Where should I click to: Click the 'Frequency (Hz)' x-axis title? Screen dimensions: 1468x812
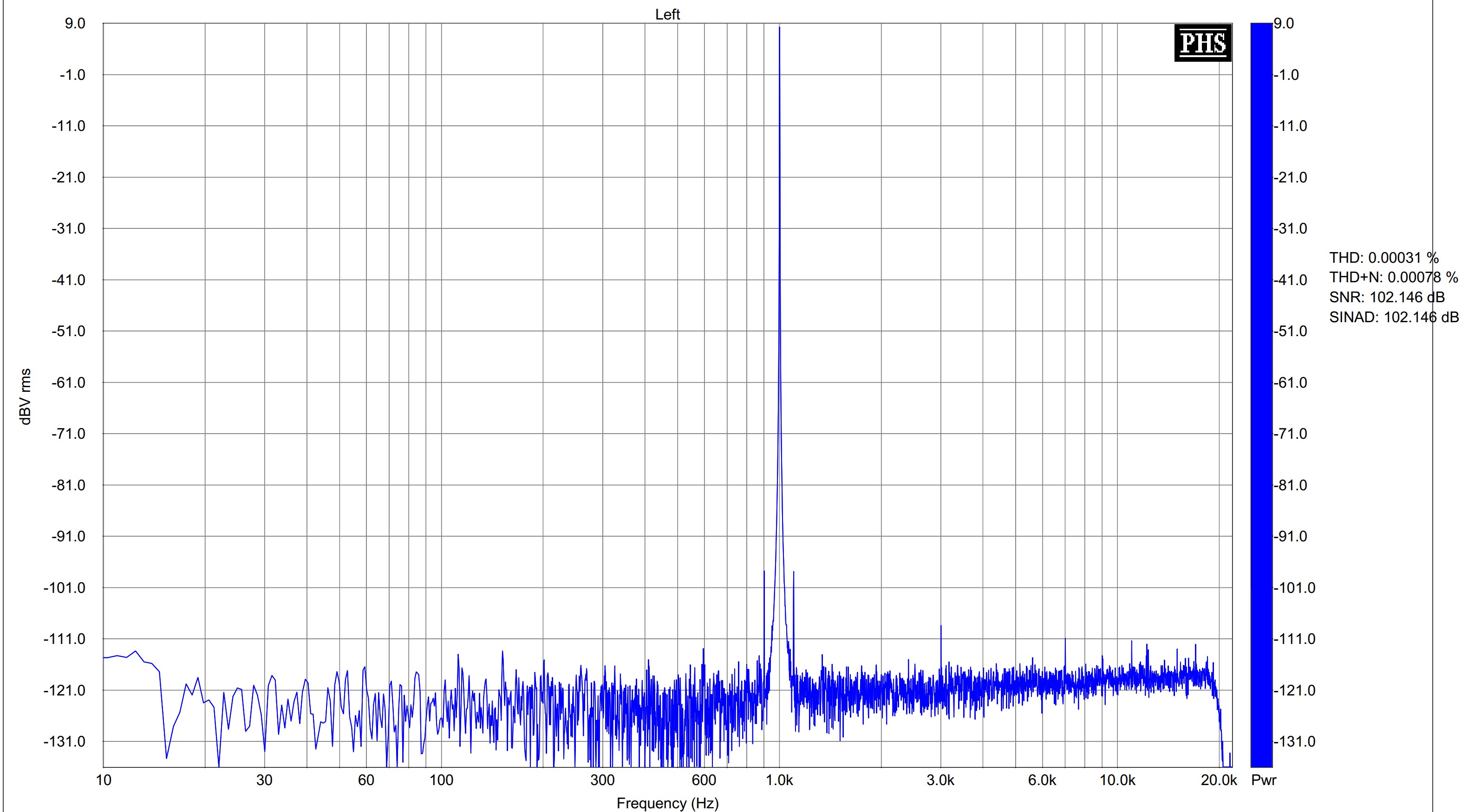[x=667, y=803]
